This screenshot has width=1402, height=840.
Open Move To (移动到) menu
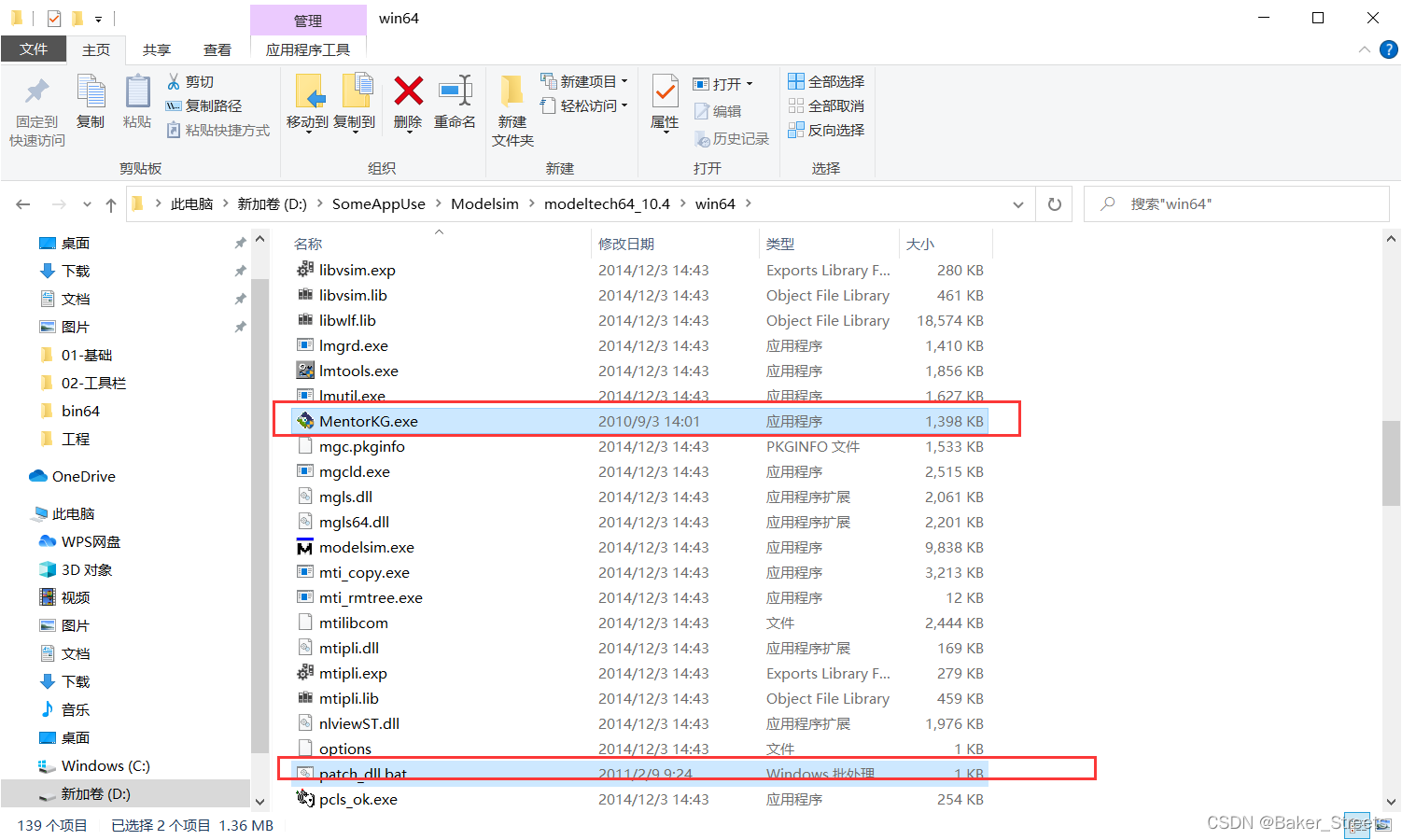[x=307, y=103]
